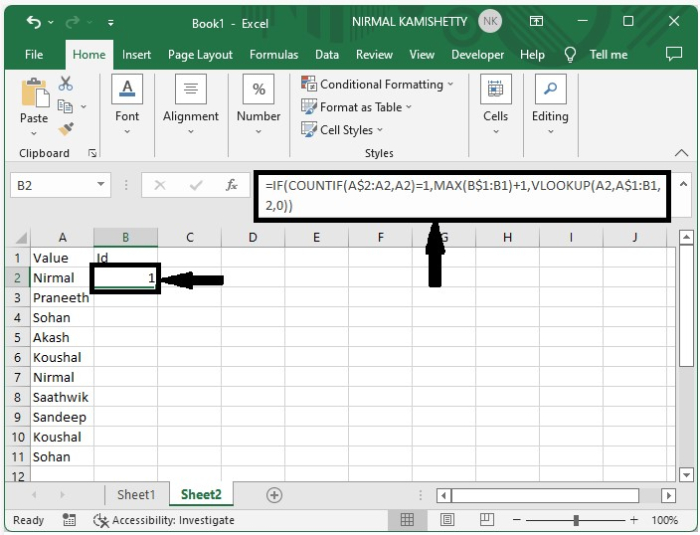Click the macro recording status bar icon
The height and width of the screenshot is (535, 700).
(69, 520)
